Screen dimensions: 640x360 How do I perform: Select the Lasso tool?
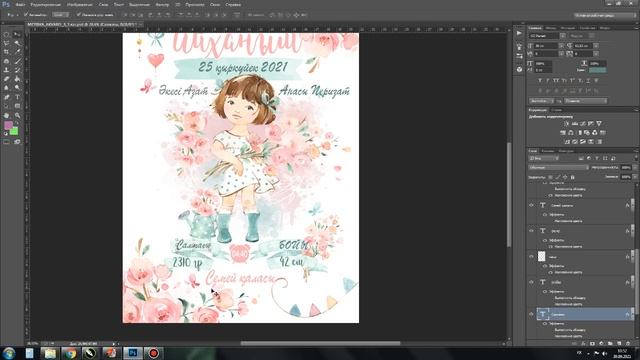(x=7, y=43)
